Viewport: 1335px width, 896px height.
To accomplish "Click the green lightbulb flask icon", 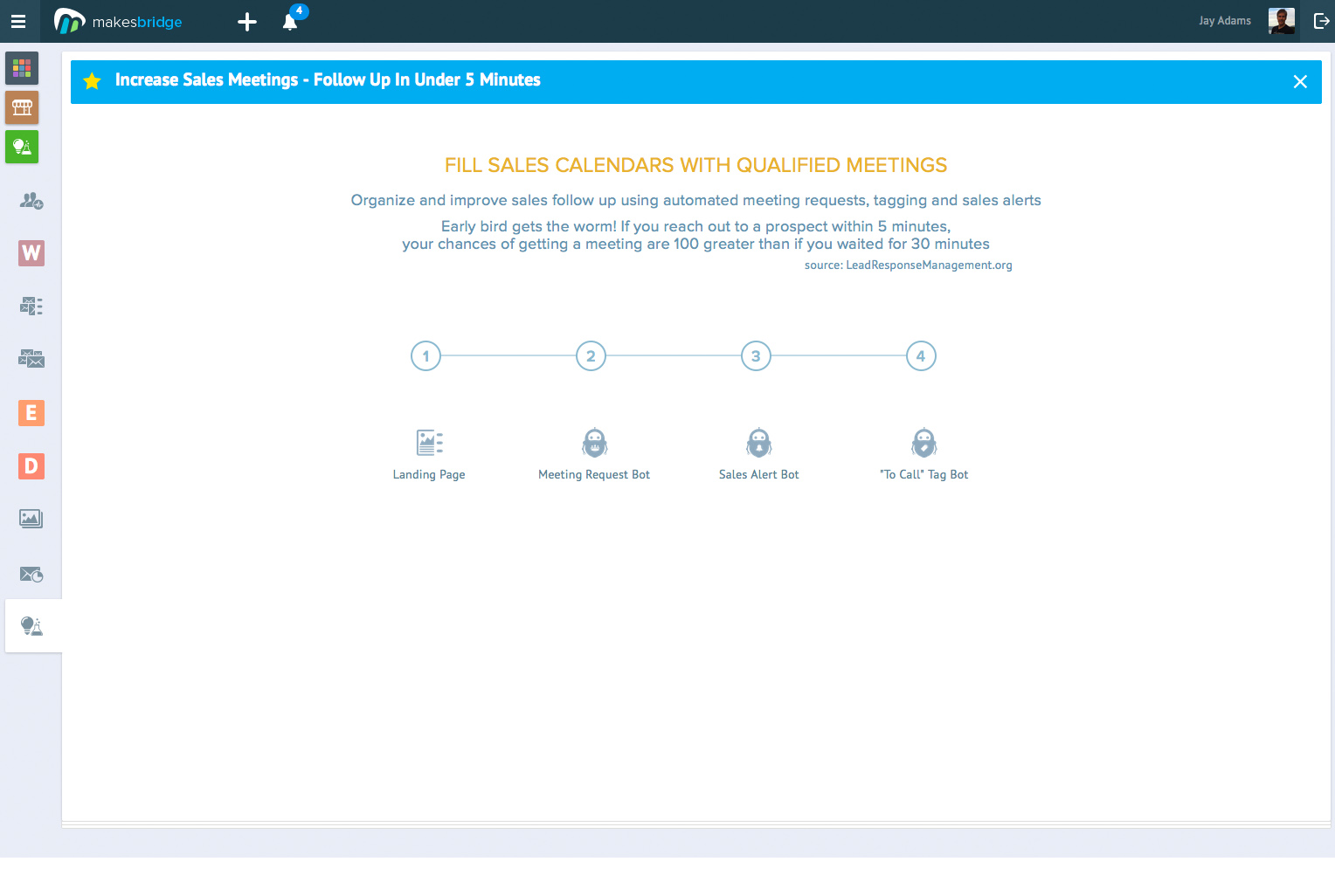I will coord(22,147).
